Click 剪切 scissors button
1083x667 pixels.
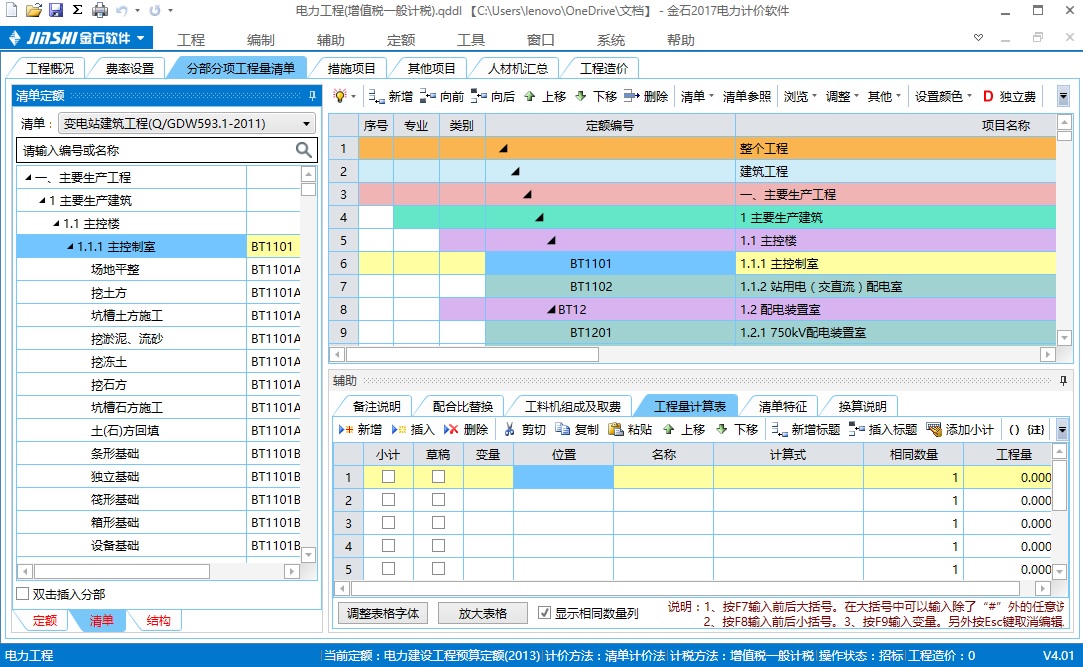525,429
